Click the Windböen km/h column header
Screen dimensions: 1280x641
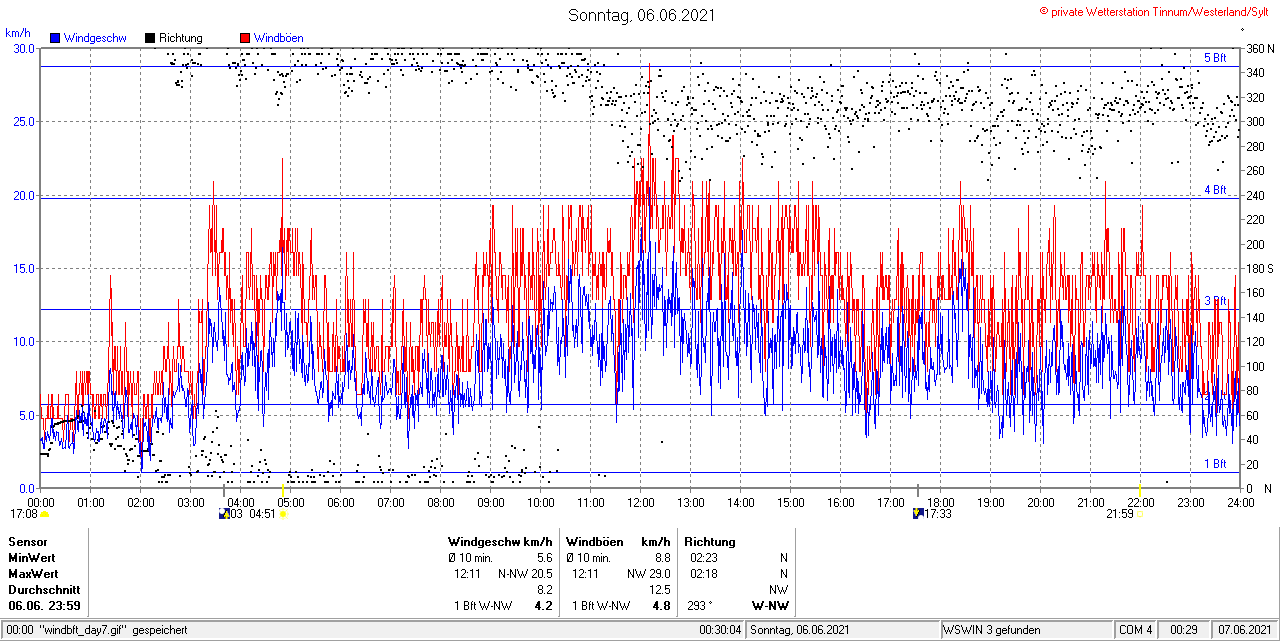click(618, 541)
